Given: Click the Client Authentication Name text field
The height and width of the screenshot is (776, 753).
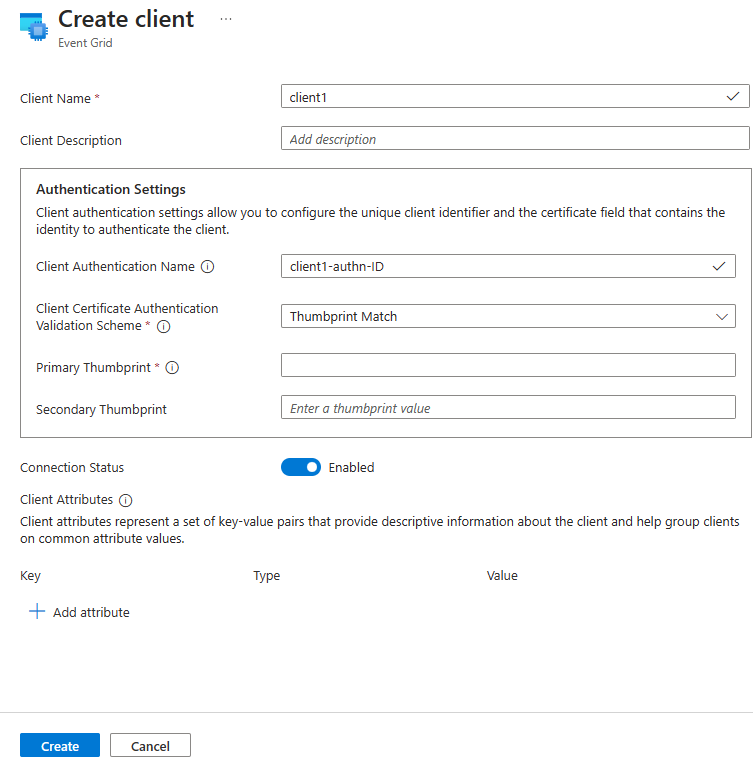Looking at the screenshot, I should pyautogui.click(x=495, y=266).
